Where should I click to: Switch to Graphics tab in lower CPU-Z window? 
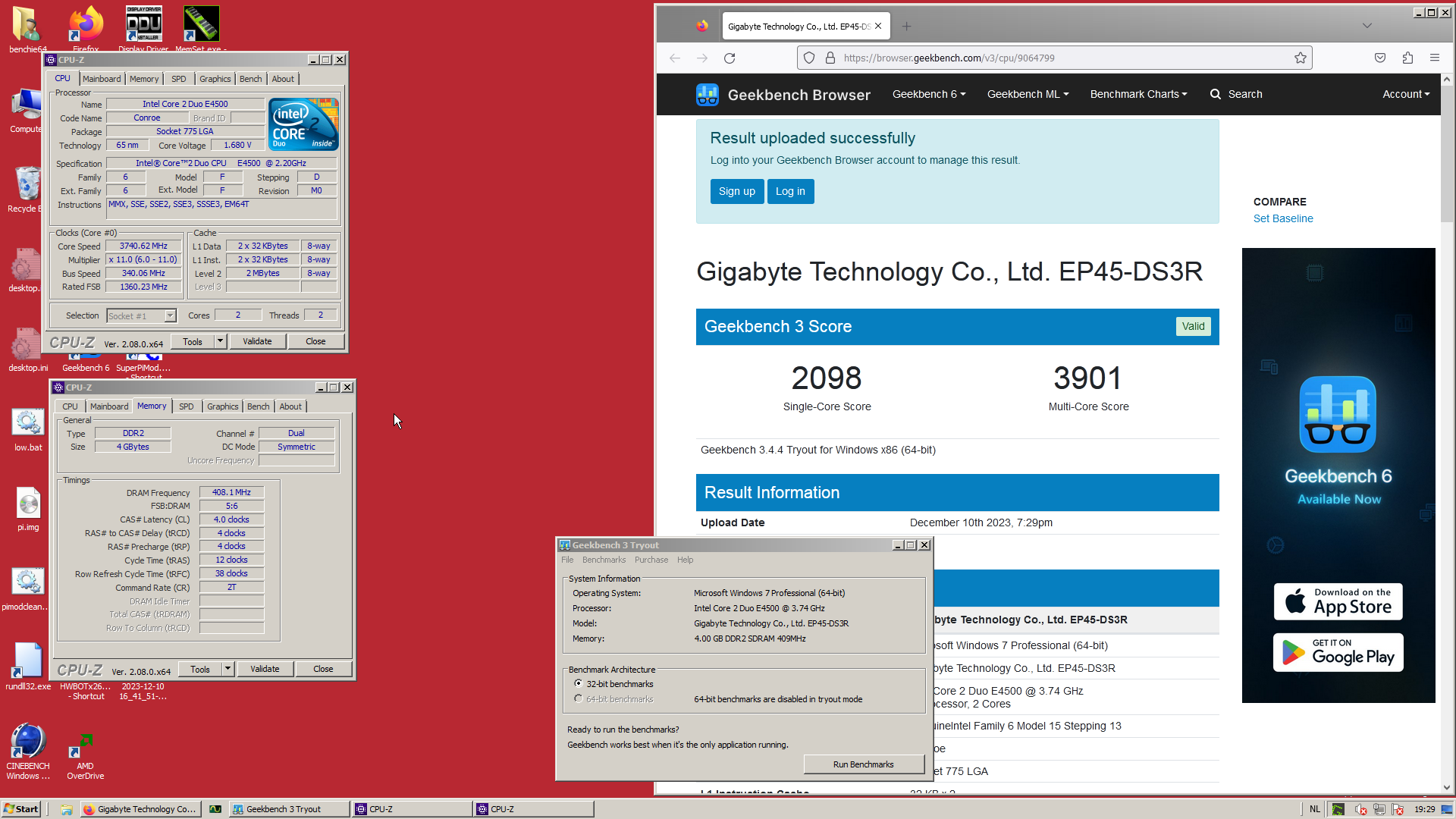tap(222, 406)
